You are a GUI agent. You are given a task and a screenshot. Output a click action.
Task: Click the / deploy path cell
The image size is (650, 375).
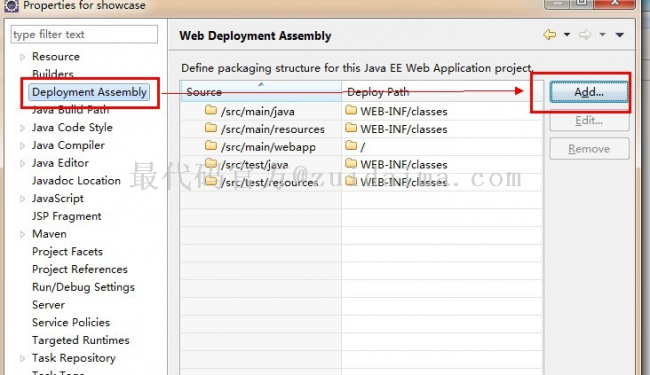pyautogui.click(x=442, y=147)
